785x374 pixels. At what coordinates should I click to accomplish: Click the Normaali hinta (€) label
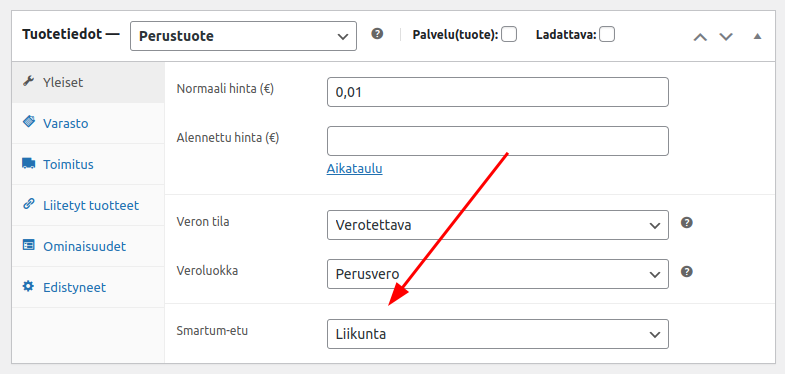(x=225, y=89)
